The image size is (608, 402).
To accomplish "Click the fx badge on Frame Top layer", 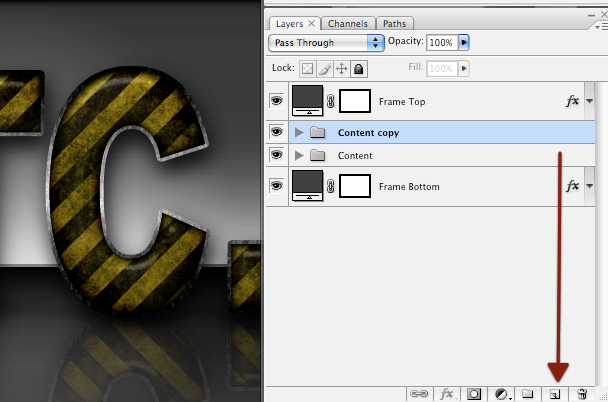I will click(x=572, y=101).
